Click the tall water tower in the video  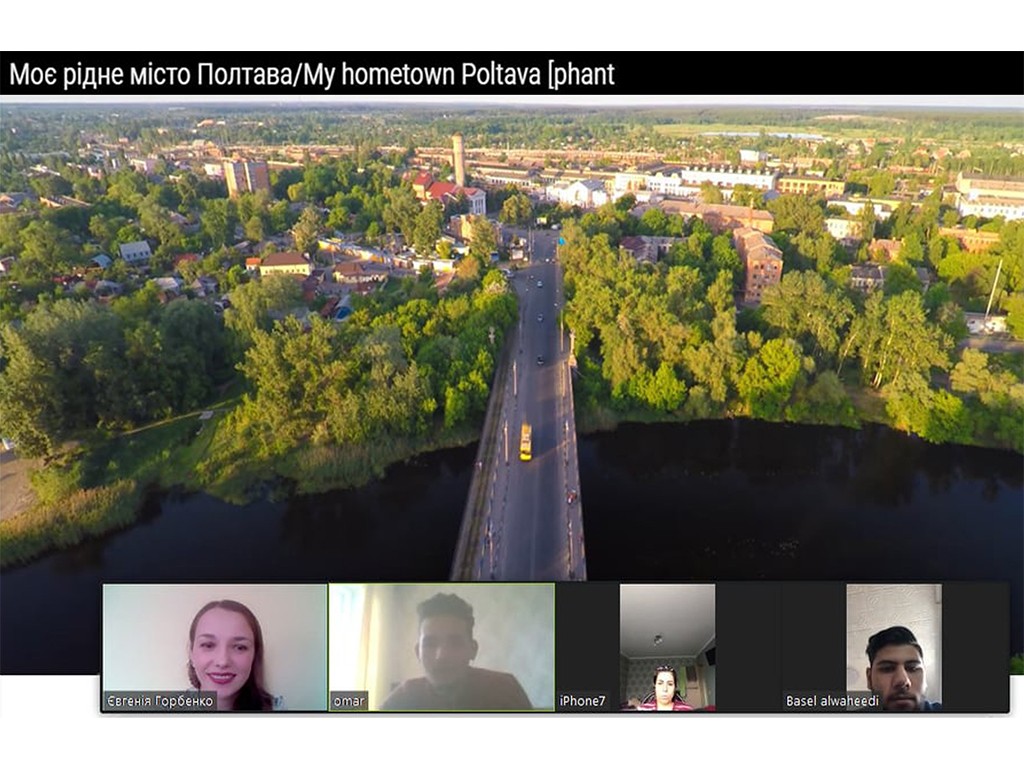tap(458, 158)
